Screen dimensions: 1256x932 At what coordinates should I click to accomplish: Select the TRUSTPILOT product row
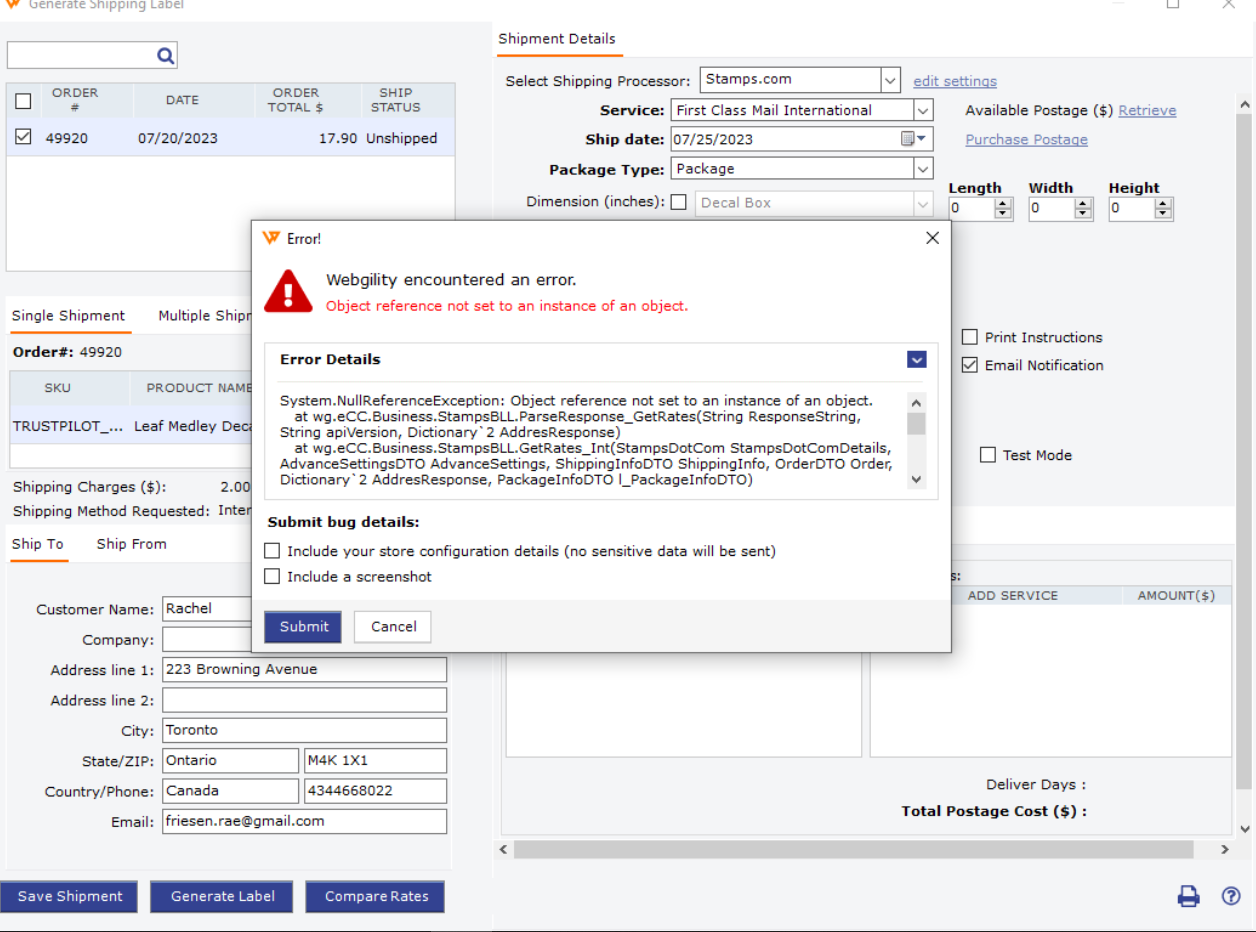[x=130, y=426]
